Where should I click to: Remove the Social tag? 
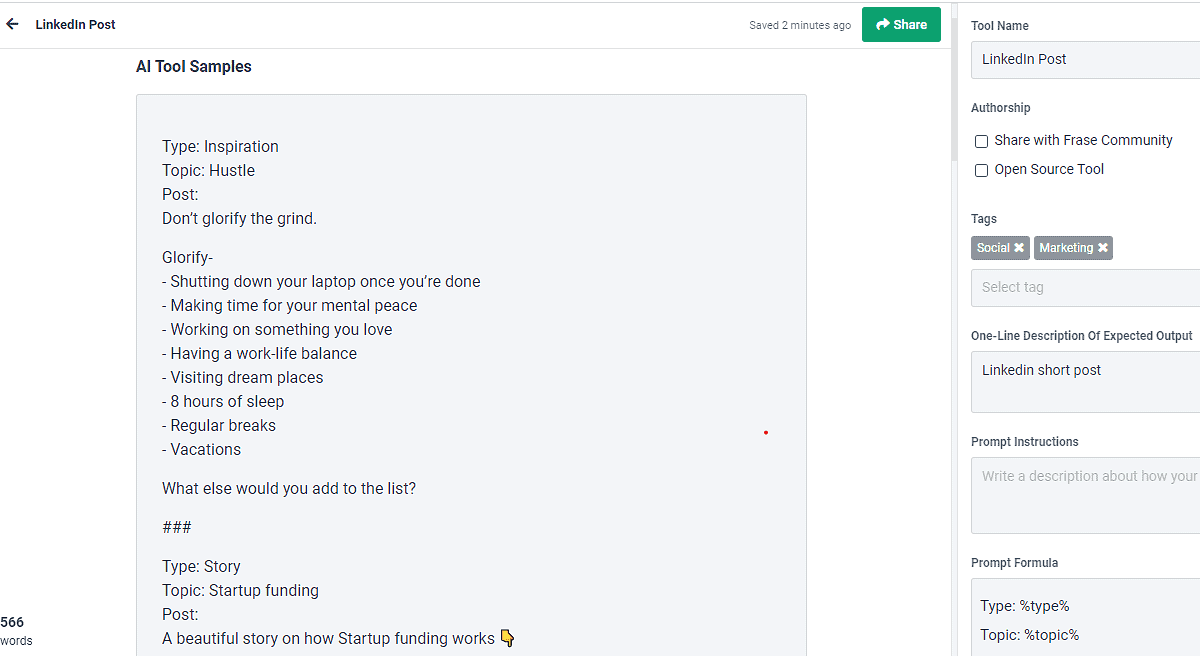1019,248
